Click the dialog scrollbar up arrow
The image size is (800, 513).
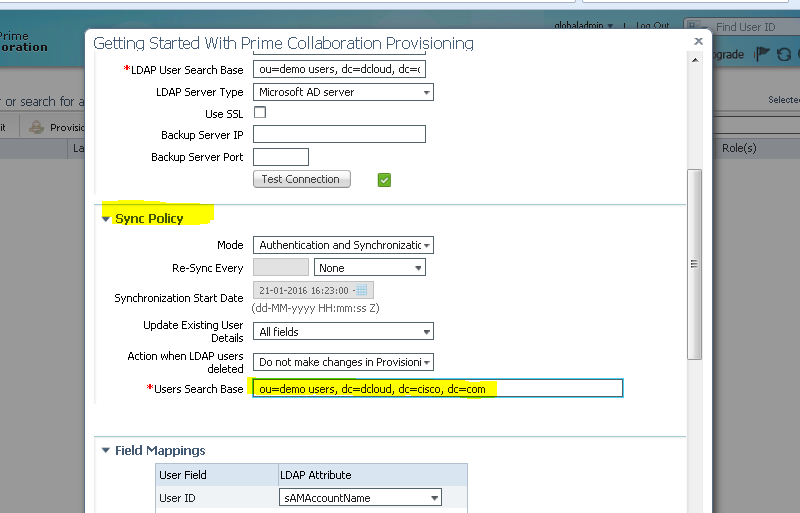click(695, 60)
